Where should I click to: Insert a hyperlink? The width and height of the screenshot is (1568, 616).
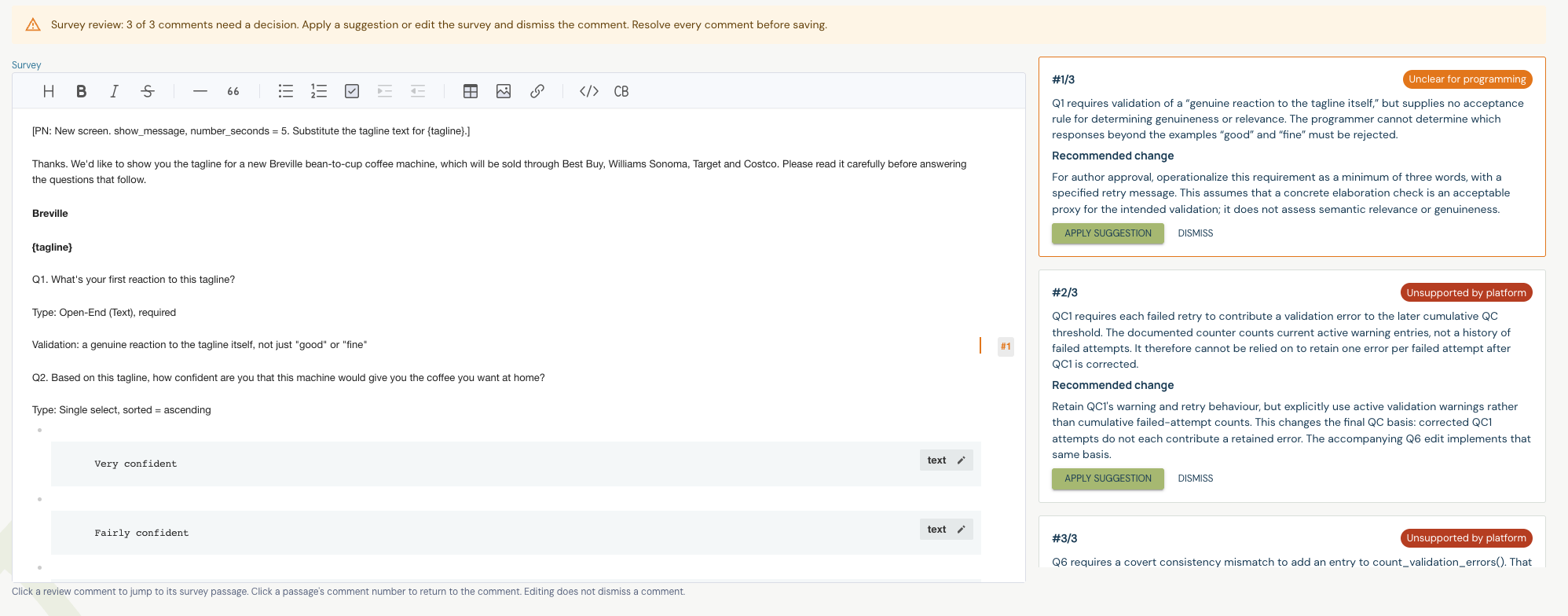click(x=537, y=91)
